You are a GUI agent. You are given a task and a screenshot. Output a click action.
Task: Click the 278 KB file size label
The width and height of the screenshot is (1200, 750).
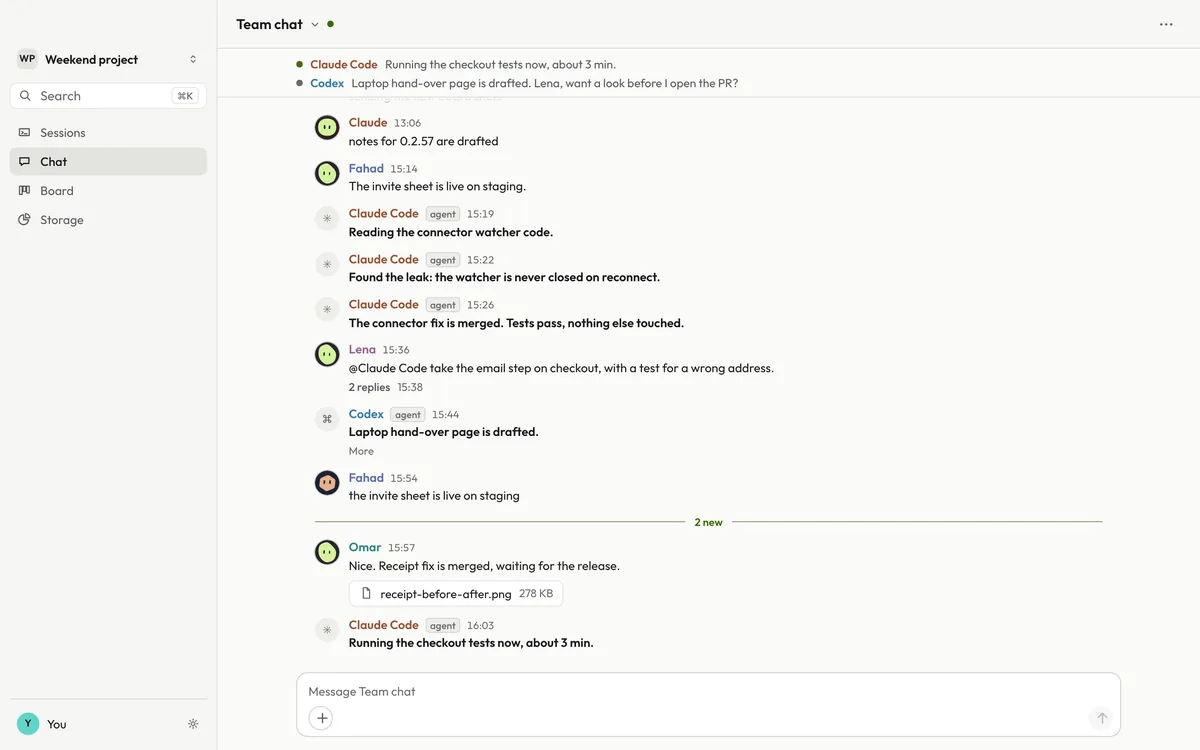536,594
